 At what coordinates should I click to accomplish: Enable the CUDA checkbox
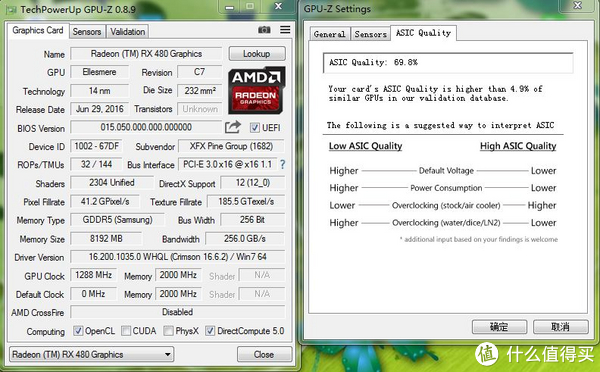click(x=126, y=331)
